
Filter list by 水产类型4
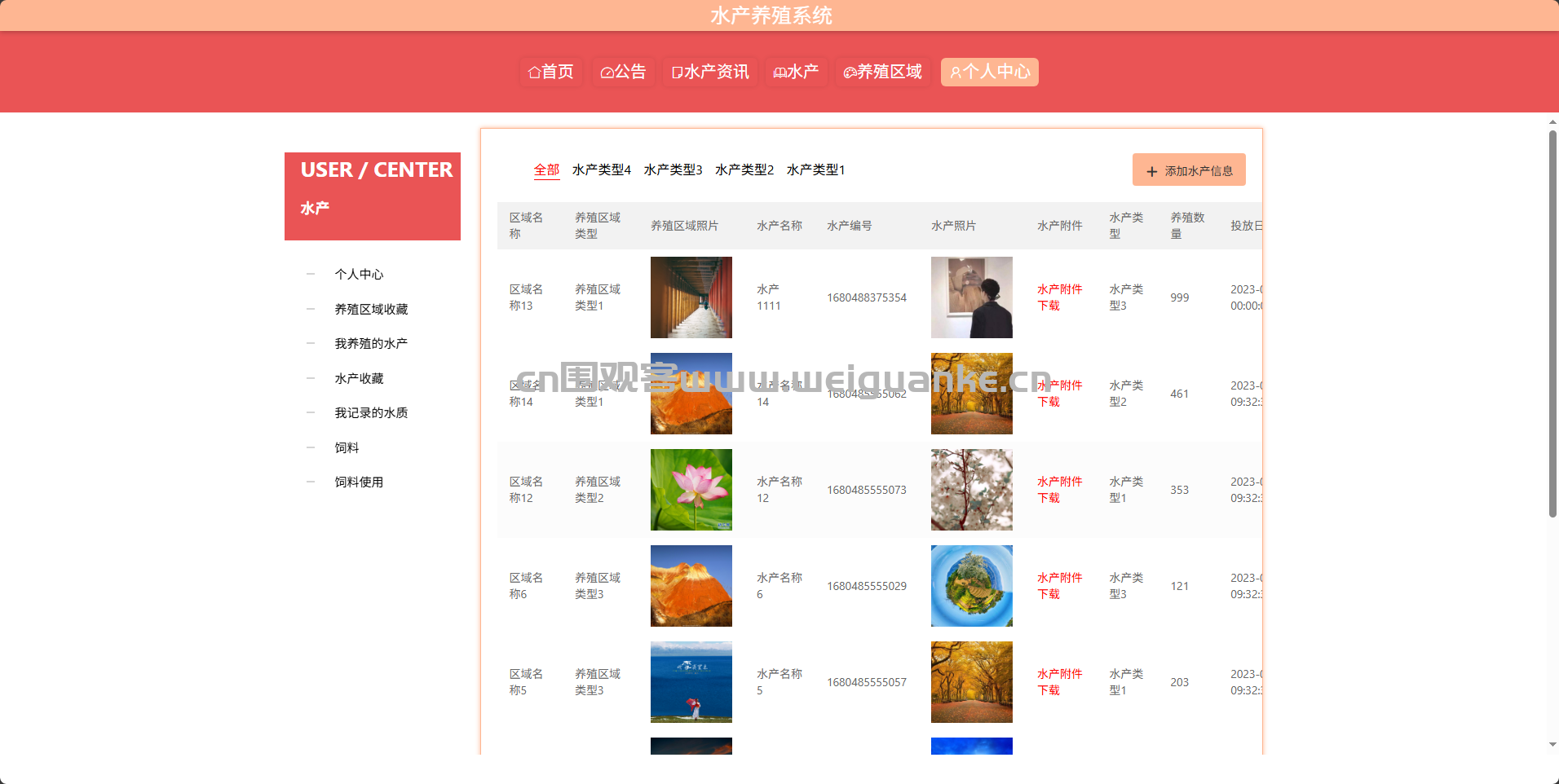(x=602, y=170)
